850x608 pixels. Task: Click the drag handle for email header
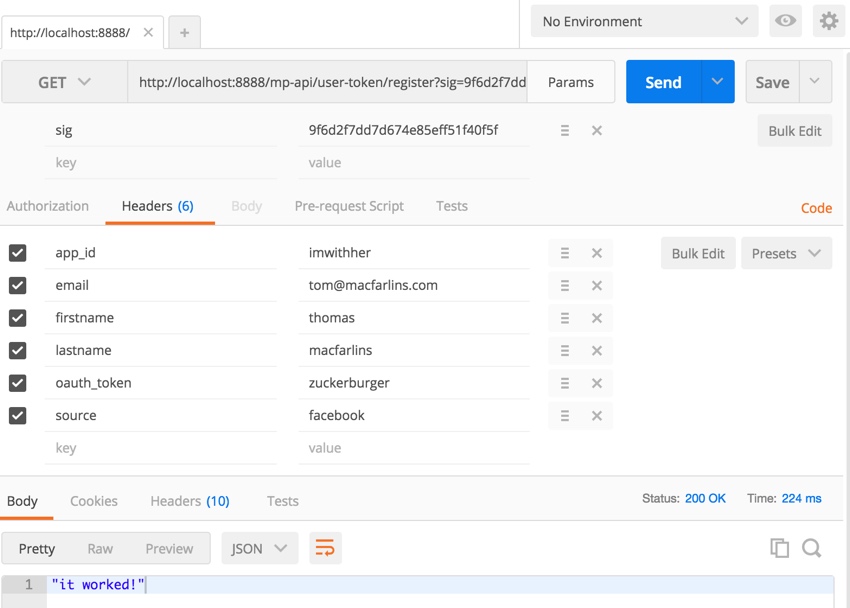click(x=565, y=285)
